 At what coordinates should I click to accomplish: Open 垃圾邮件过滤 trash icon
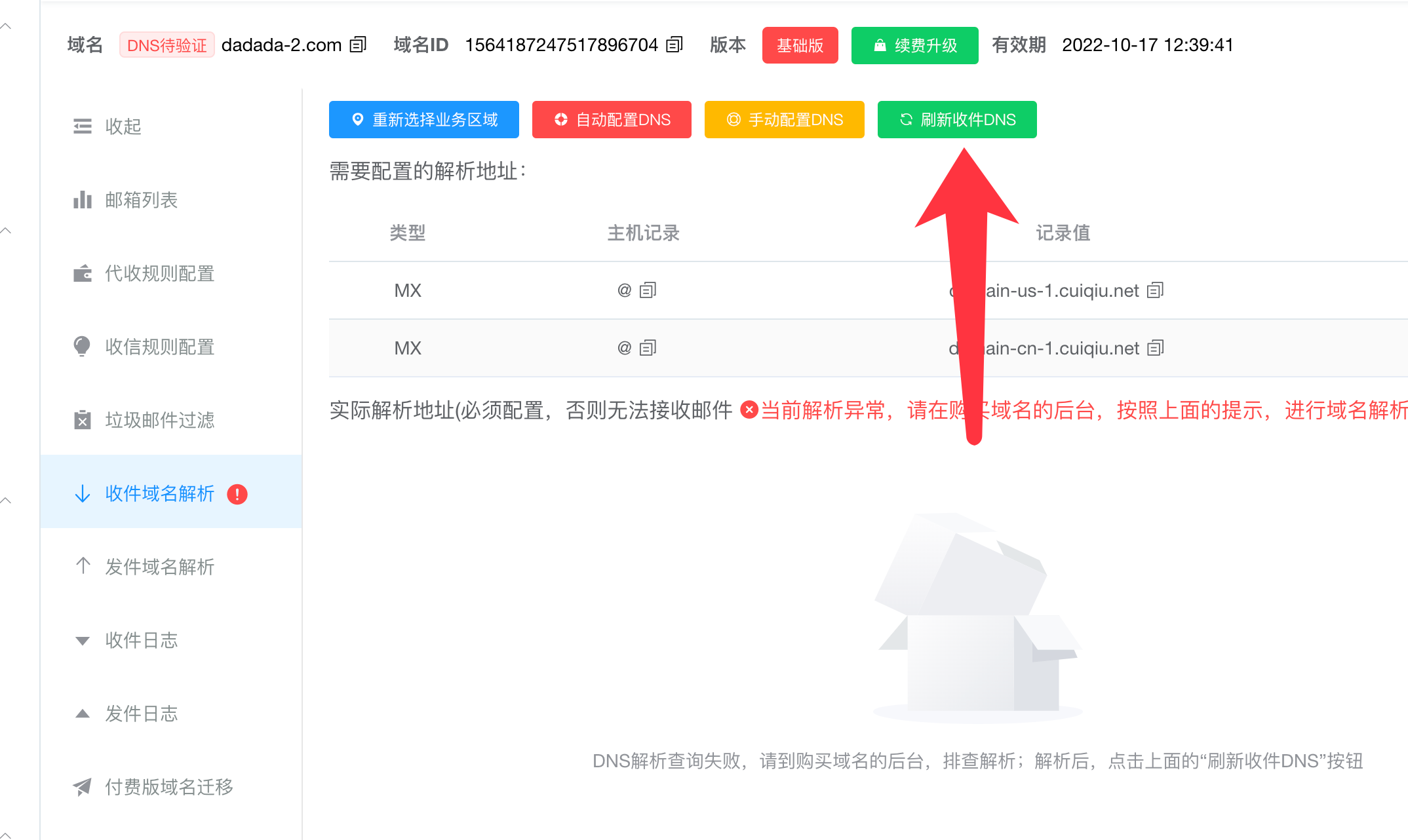[82, 419]
